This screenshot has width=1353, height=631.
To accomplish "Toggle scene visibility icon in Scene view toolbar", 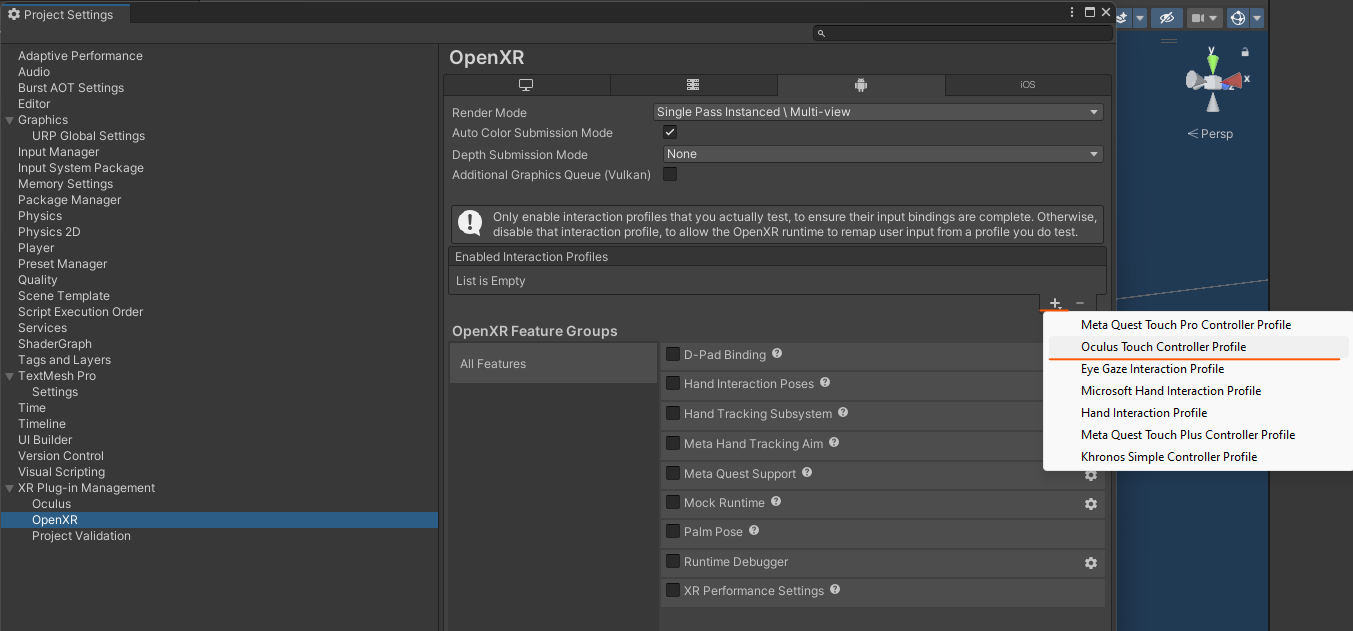I will (1166, 18).
